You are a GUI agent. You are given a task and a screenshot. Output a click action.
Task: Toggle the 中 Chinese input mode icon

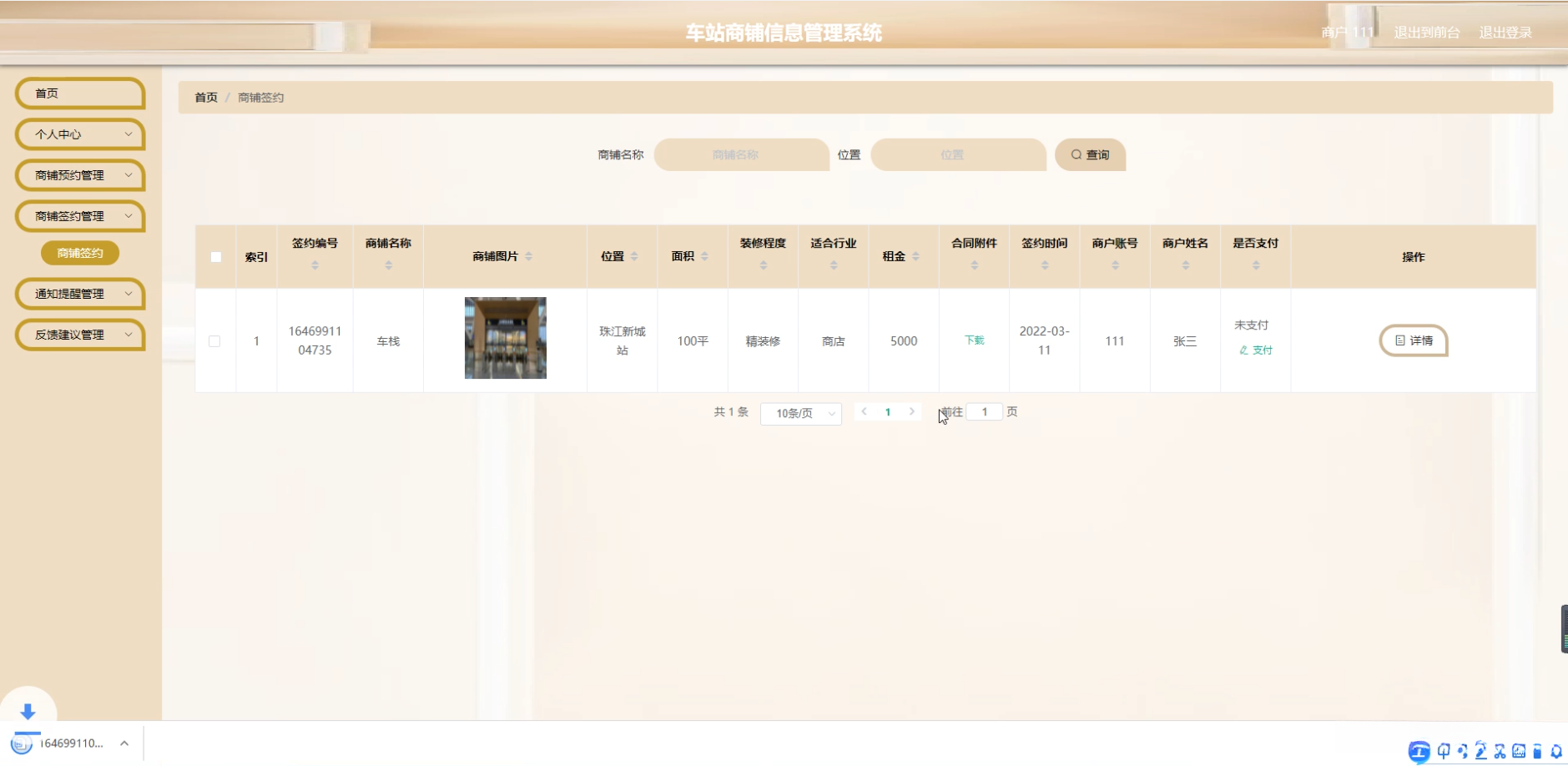click(x=1444, y=751)
